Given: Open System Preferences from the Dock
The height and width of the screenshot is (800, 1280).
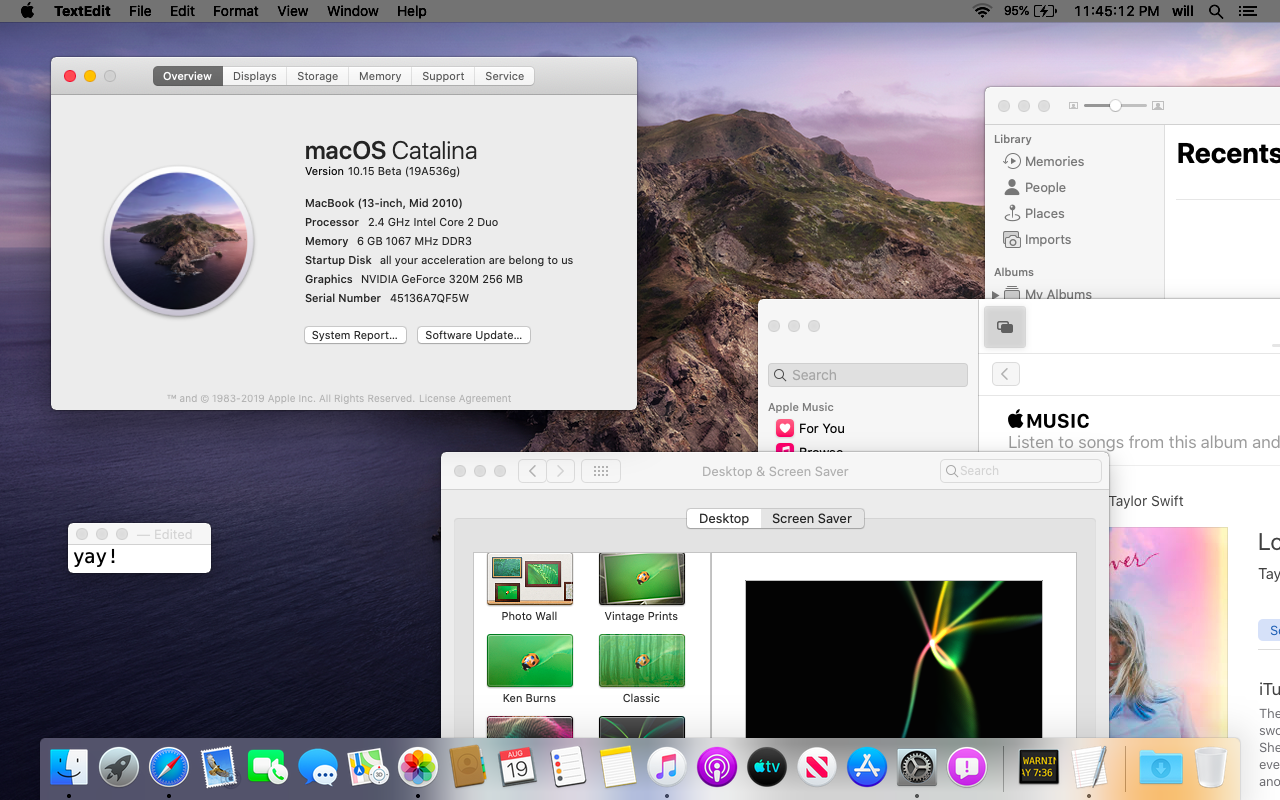Looking at the screenshot, I should (917, 767).
